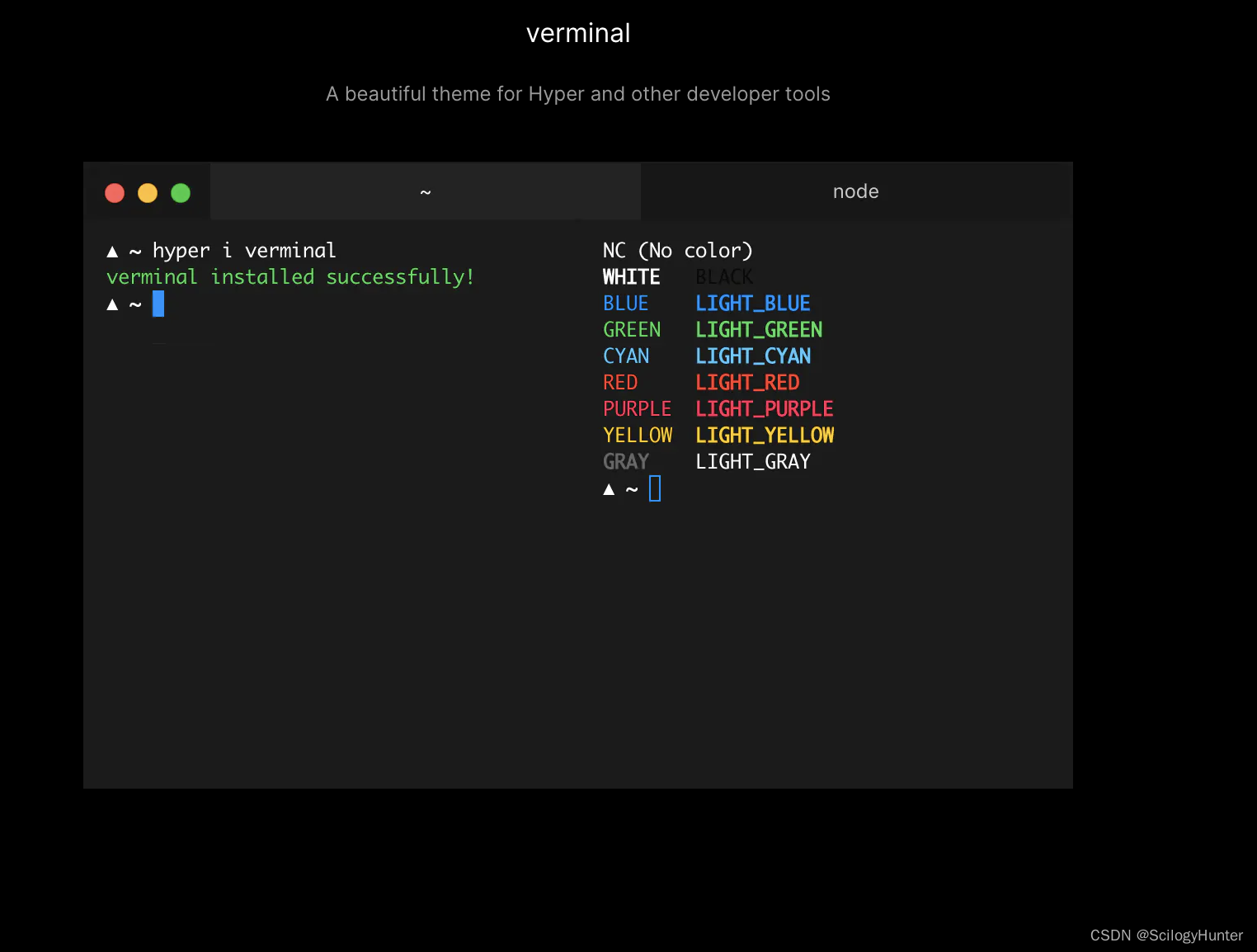Image resolution: width=1257 pixels, height=952 pixels.
Task: Click the WHITE color label
Action: click(x=632, y=277)
